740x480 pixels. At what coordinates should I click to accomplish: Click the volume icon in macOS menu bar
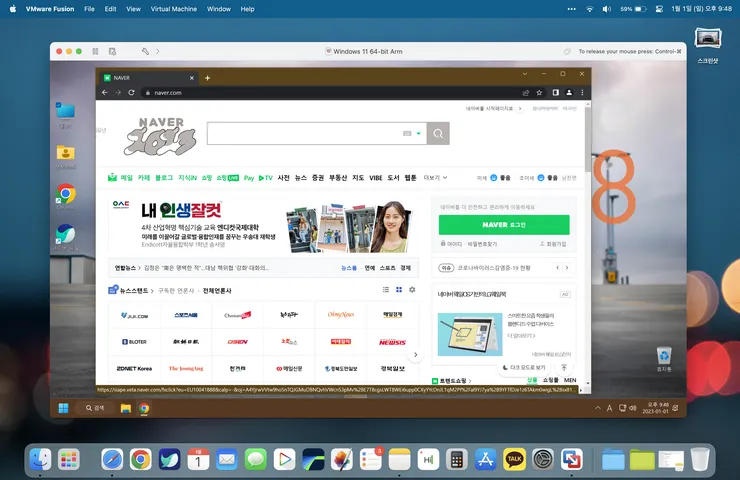point(607,8)
